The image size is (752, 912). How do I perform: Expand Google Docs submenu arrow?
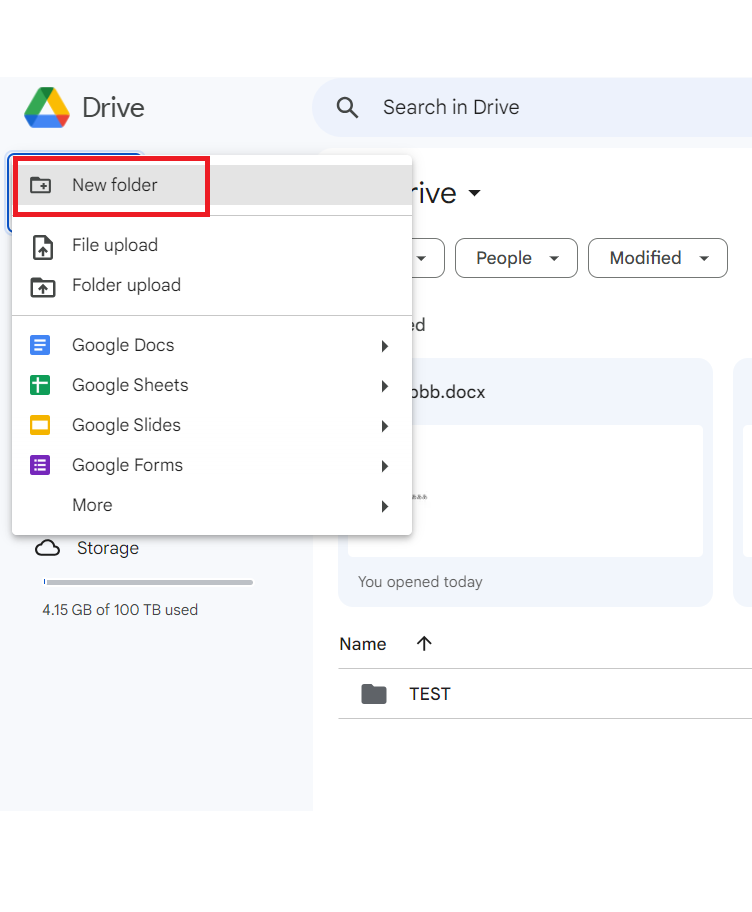tap(384, 346)
